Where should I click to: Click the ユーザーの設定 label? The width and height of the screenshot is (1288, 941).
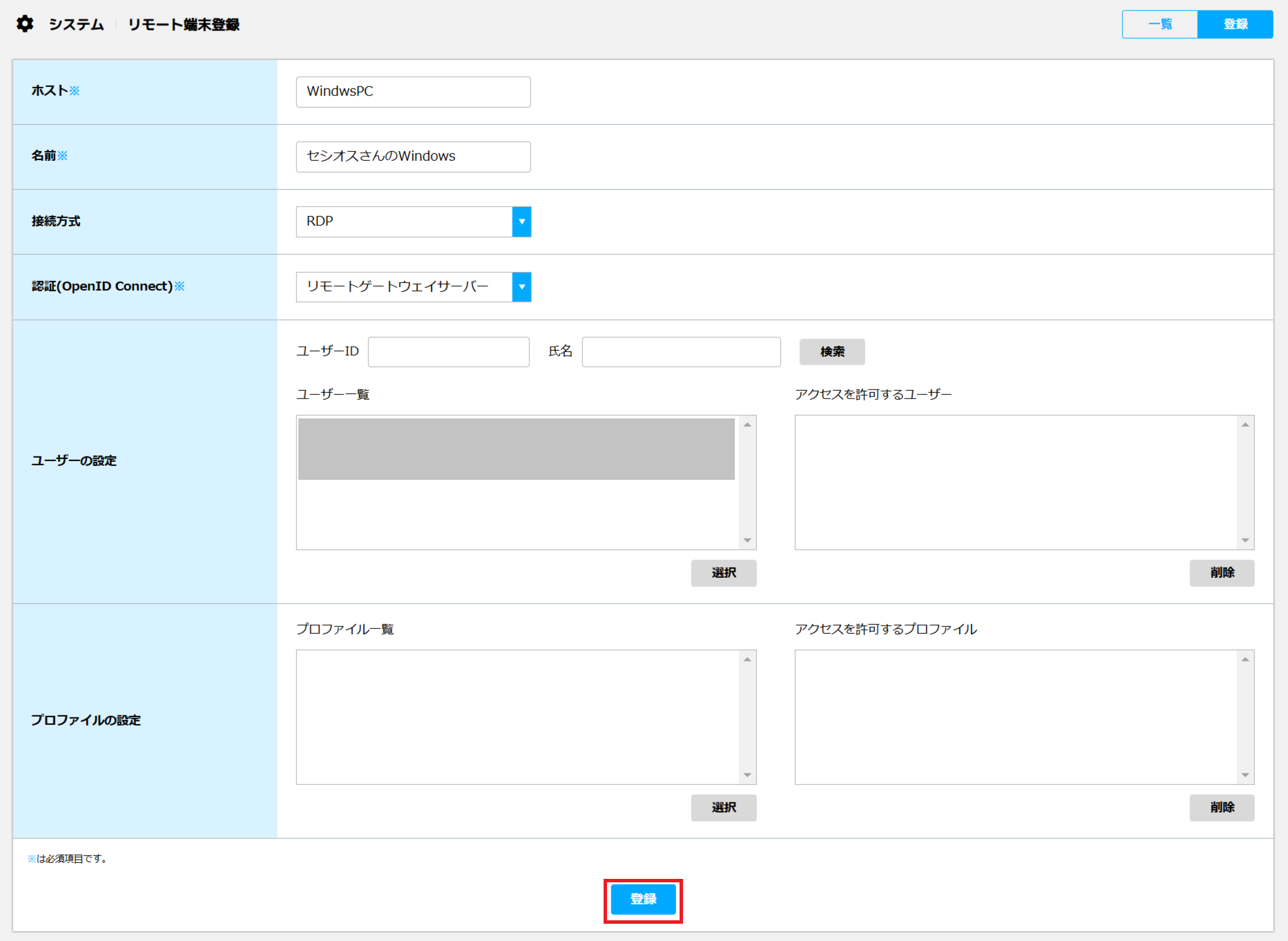click(x=74, y=461)
